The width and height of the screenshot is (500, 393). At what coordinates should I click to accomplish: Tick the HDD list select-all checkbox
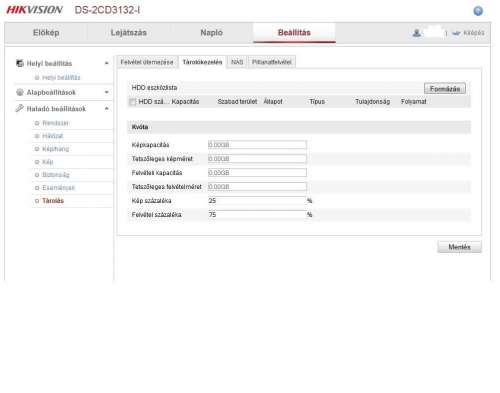[x=133, y=102]
